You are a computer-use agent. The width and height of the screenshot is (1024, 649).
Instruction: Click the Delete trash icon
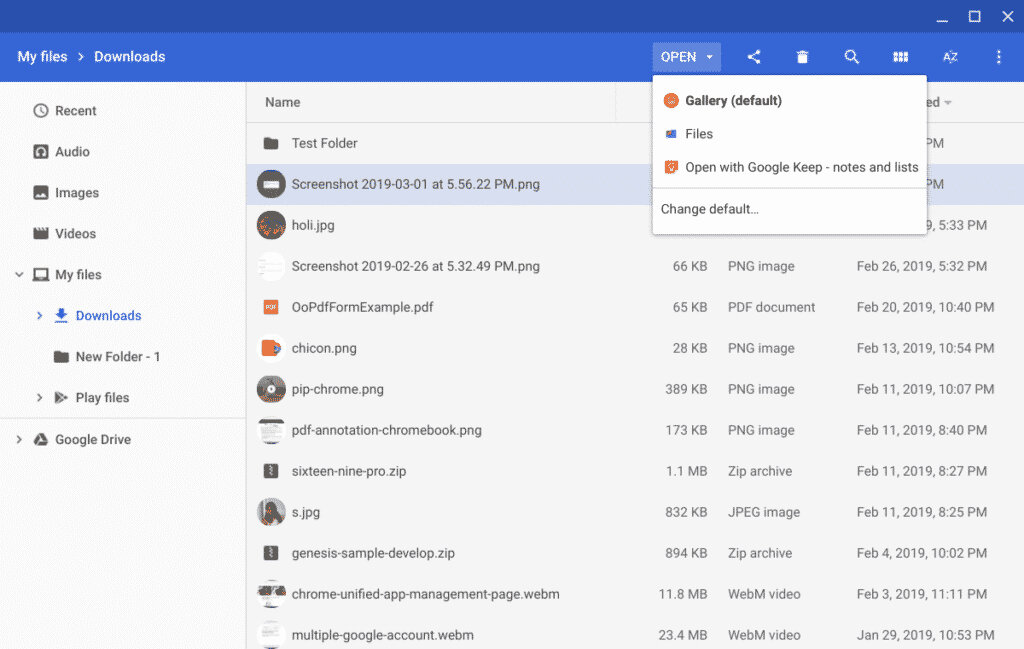pos(802,57)
